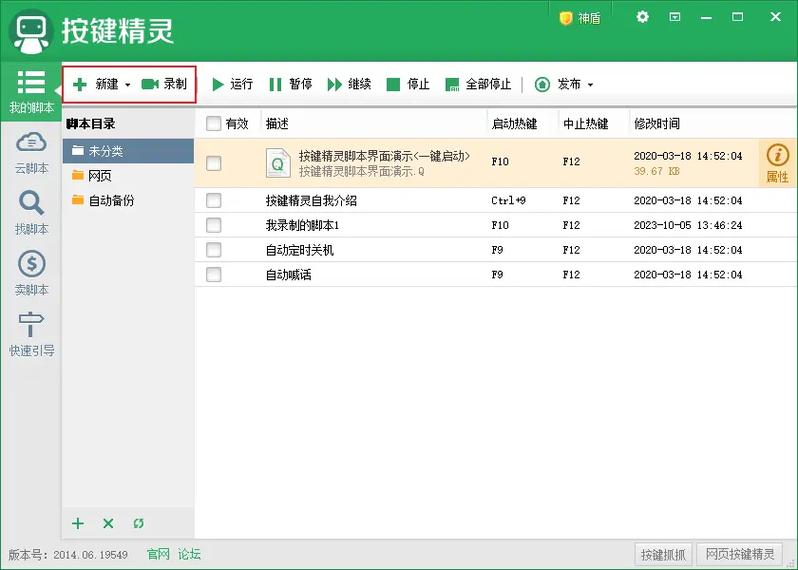Select the 我录制的脚本1 script row
This screenshot has height=570, width=798.
(x=496, y=225)
